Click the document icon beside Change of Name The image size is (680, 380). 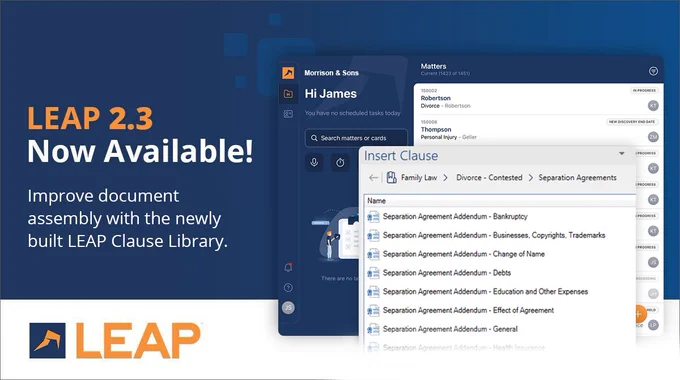[x=373, y=254]
